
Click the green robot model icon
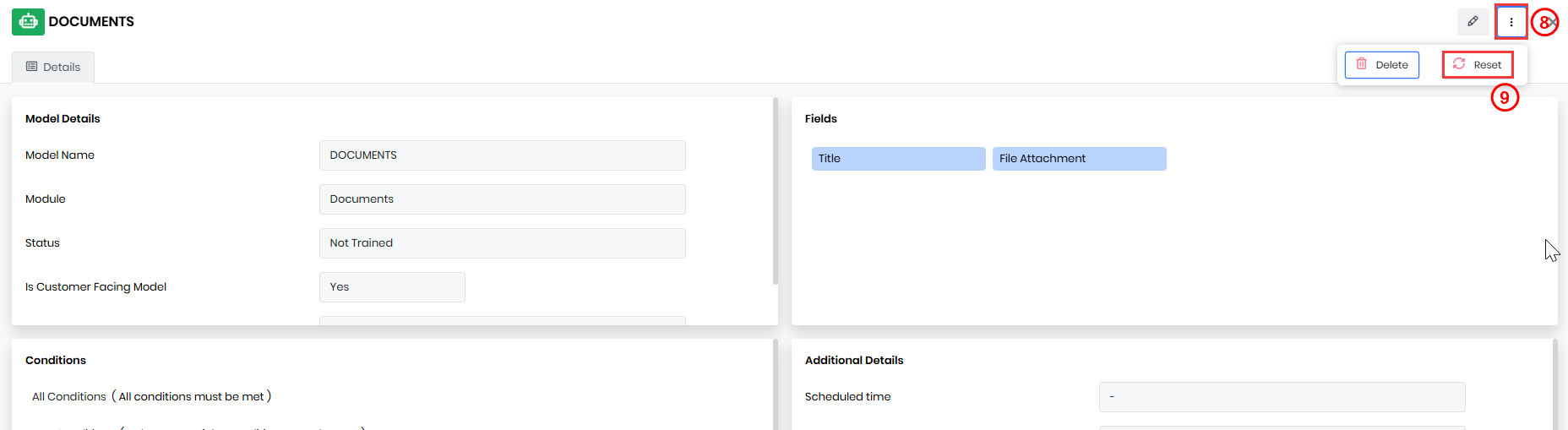click(28, 22)
